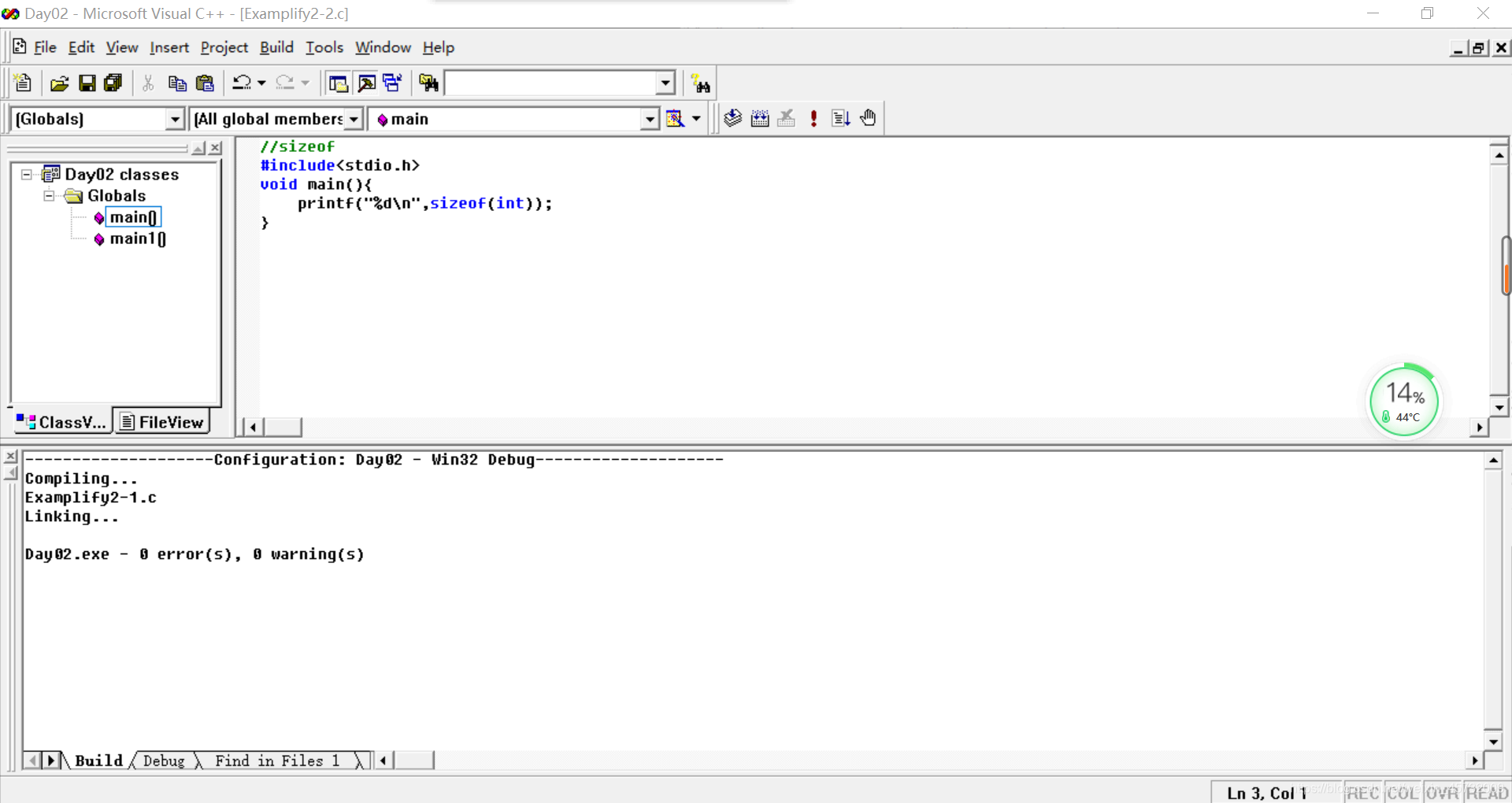Open the View menu
The image size is (1512, 803).
122,47
